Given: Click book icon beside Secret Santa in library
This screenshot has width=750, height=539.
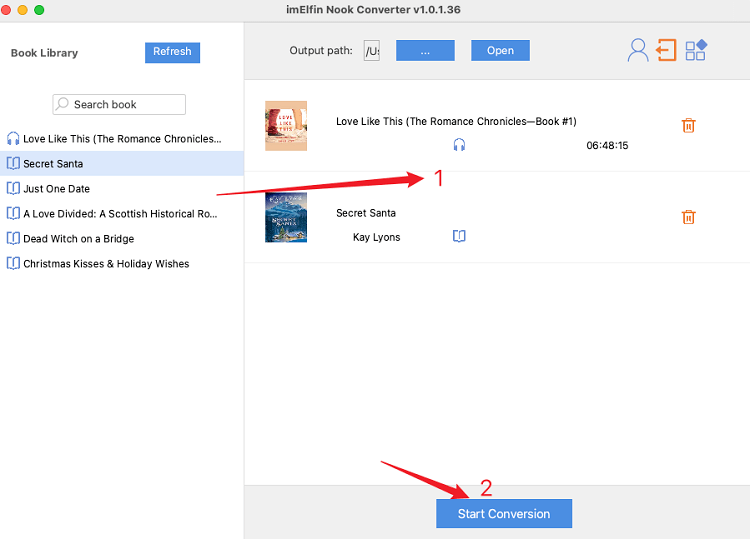Looking at the screenshot, I should tap(13, 164).
